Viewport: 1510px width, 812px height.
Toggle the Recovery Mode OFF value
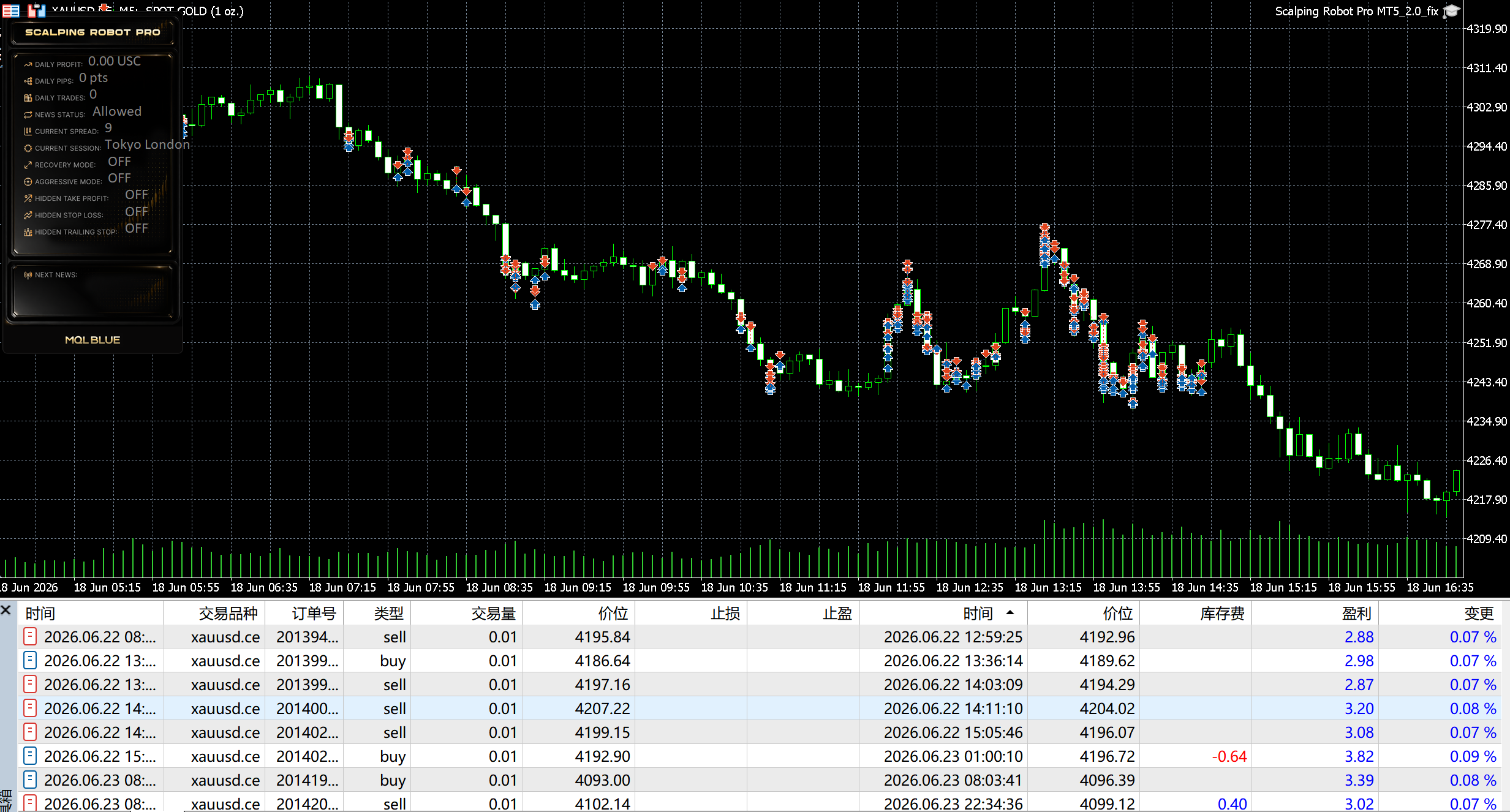pyautogui.click(x=119, y=162)
